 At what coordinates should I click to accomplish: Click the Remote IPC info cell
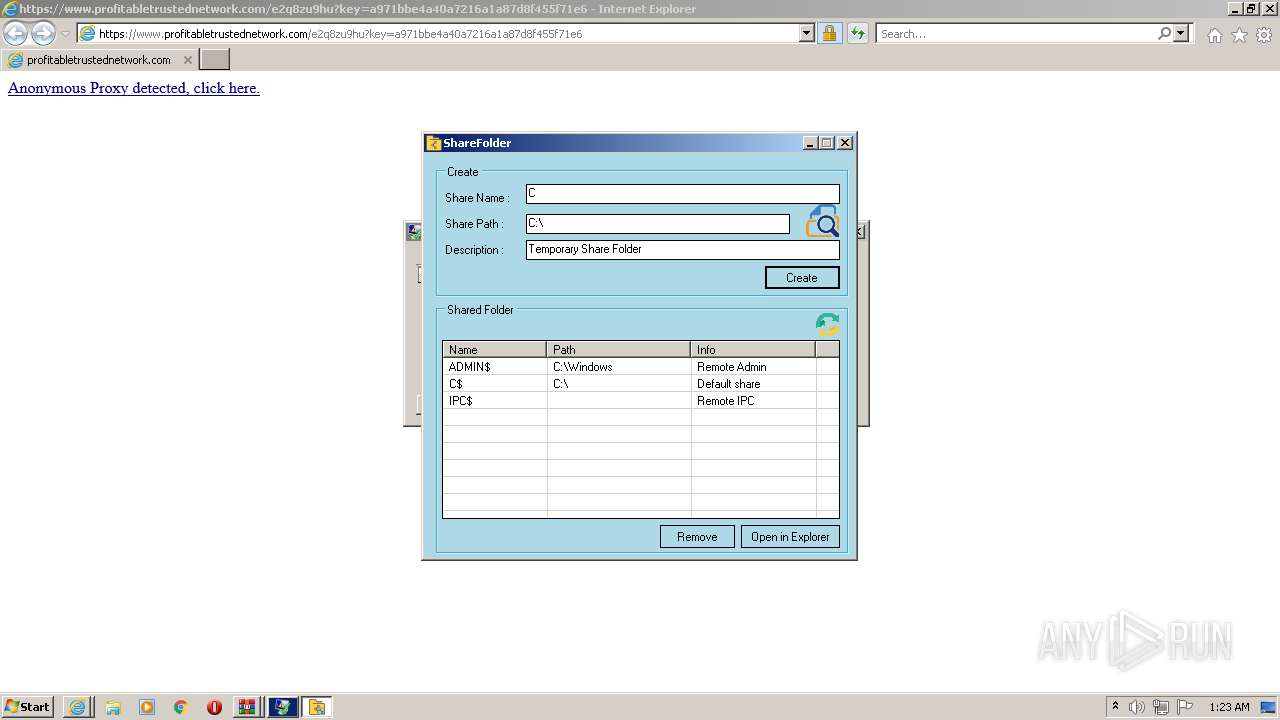click(726, 401)
